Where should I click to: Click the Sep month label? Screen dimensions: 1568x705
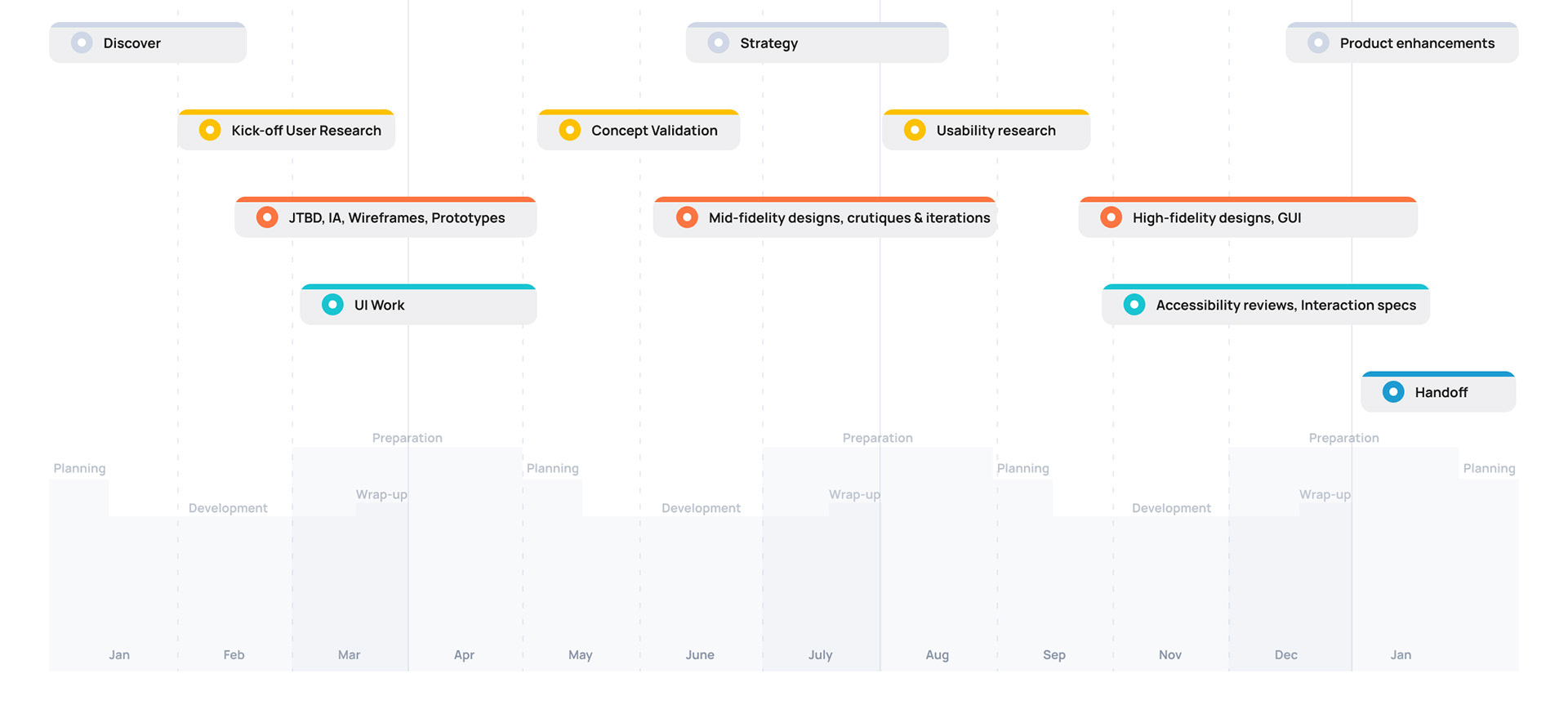[1054, 655]
